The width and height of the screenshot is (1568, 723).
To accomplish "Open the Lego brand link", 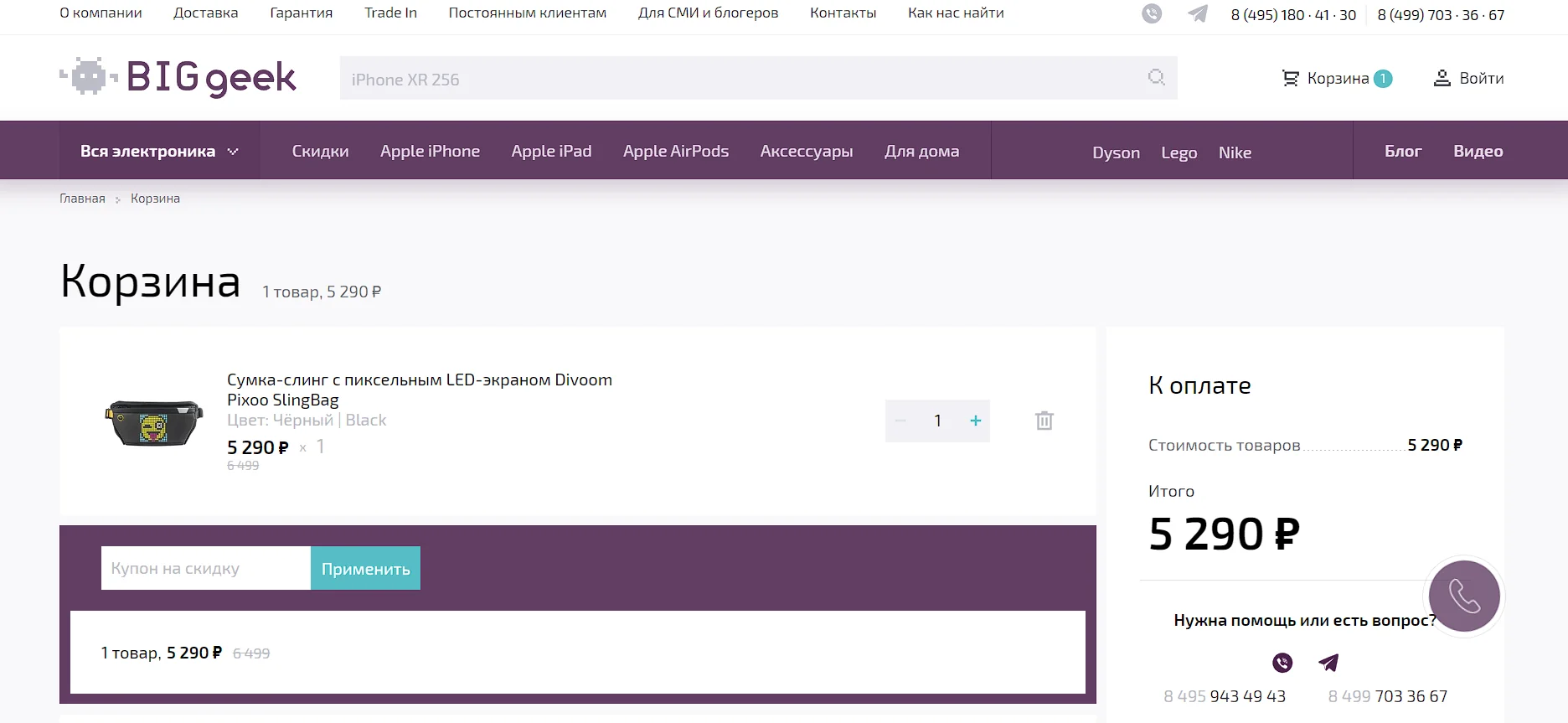I will click(x=1179, y=152).
